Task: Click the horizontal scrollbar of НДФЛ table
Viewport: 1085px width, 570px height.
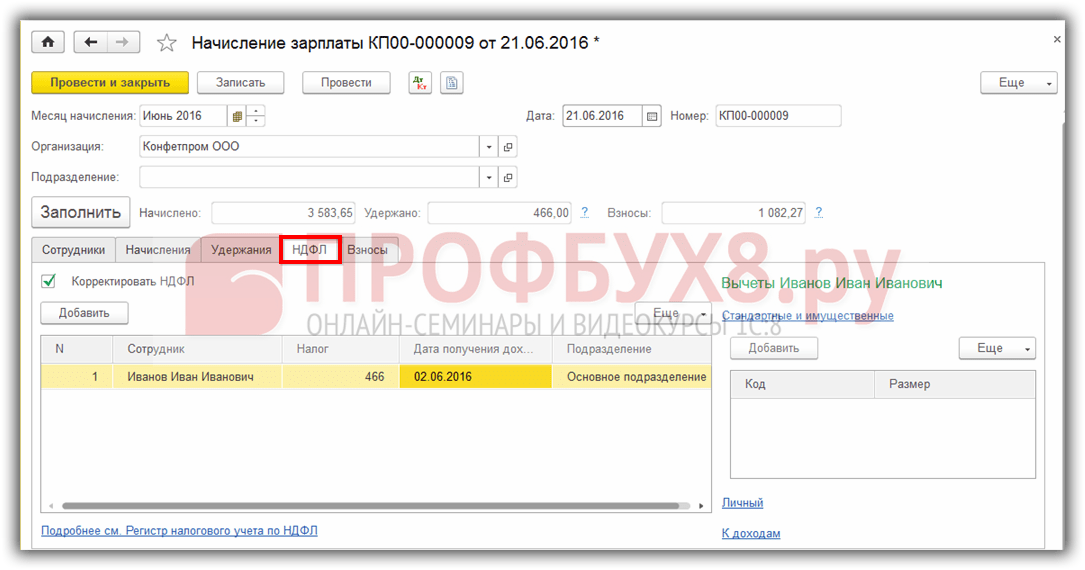Action: [370, 506]
